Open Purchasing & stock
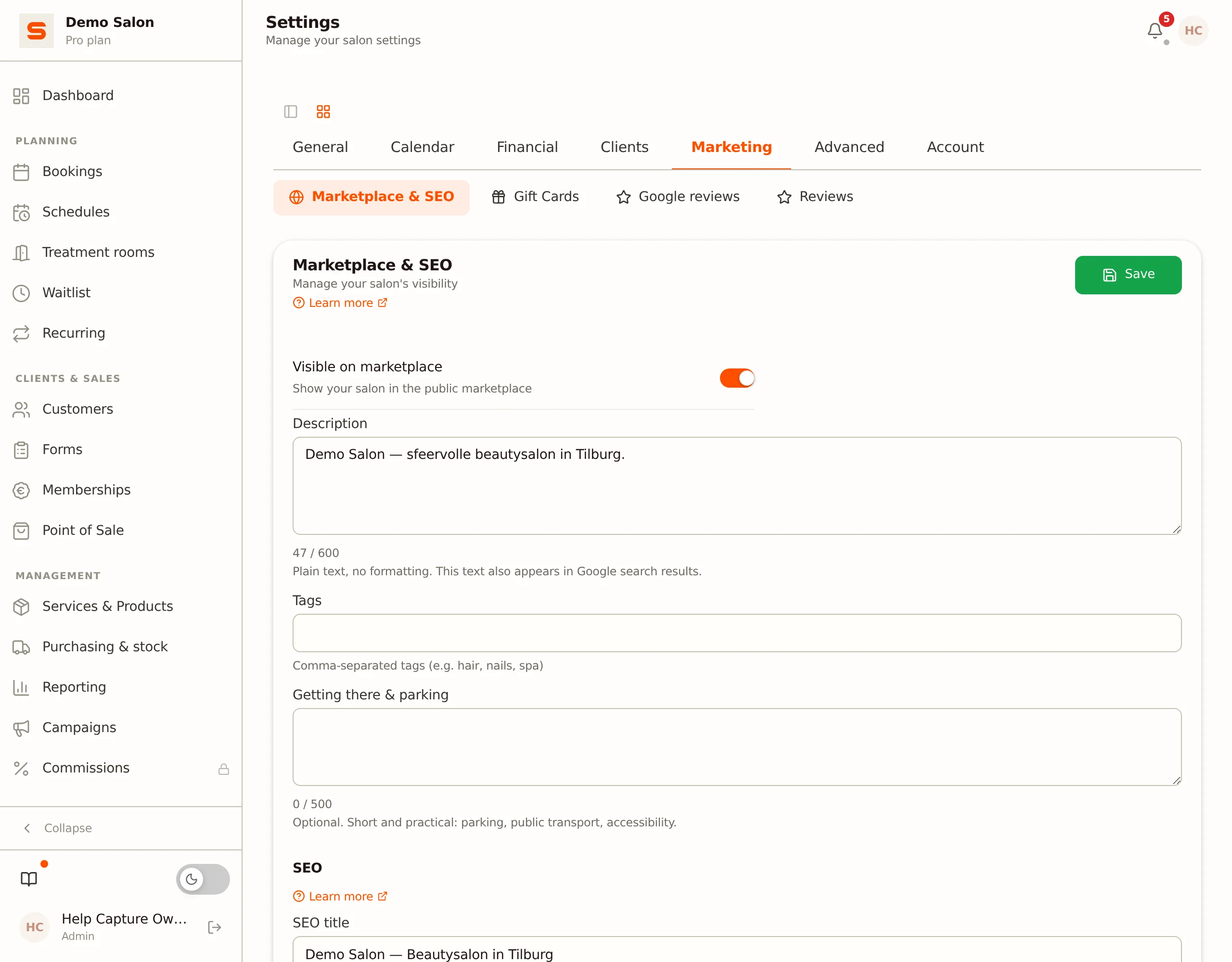Viewport: 1232px width, 962px height. coord(121,647)
